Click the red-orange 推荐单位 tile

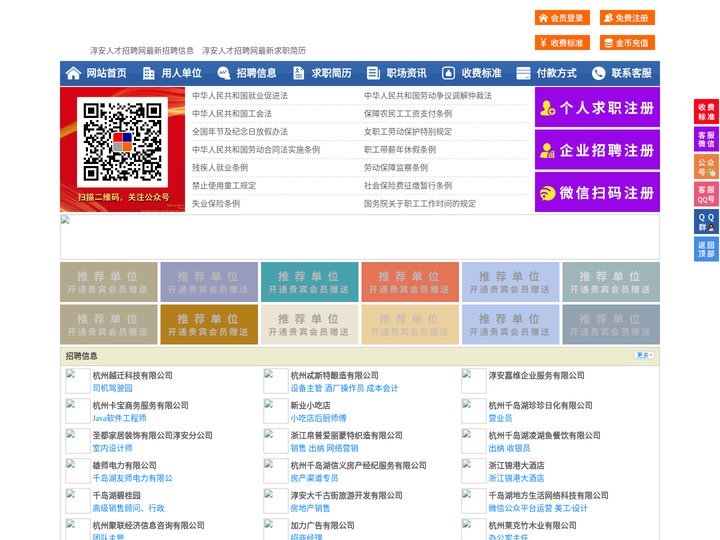(x=410, y=282)
